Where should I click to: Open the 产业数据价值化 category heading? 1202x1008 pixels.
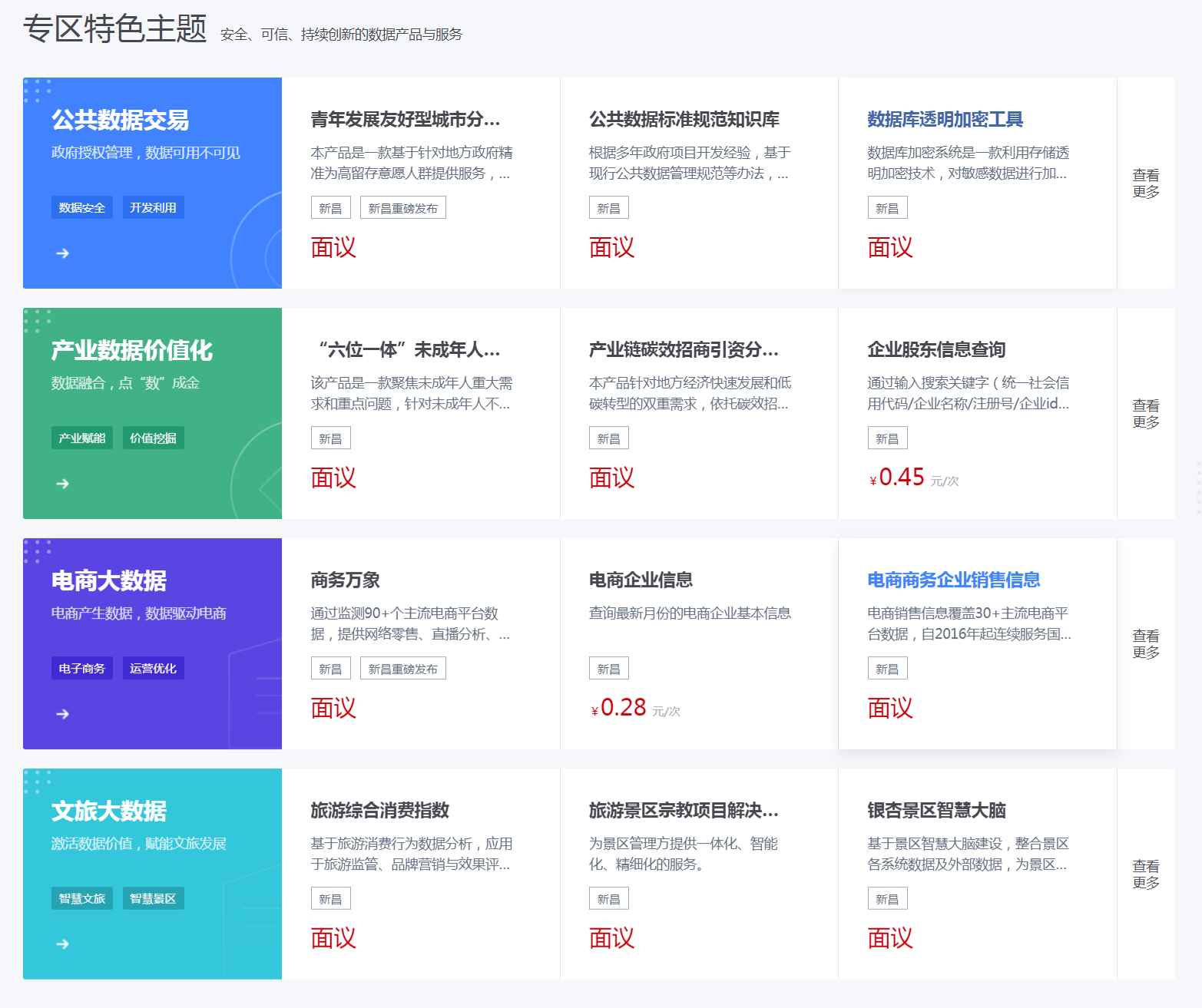(x=131, y=350)
